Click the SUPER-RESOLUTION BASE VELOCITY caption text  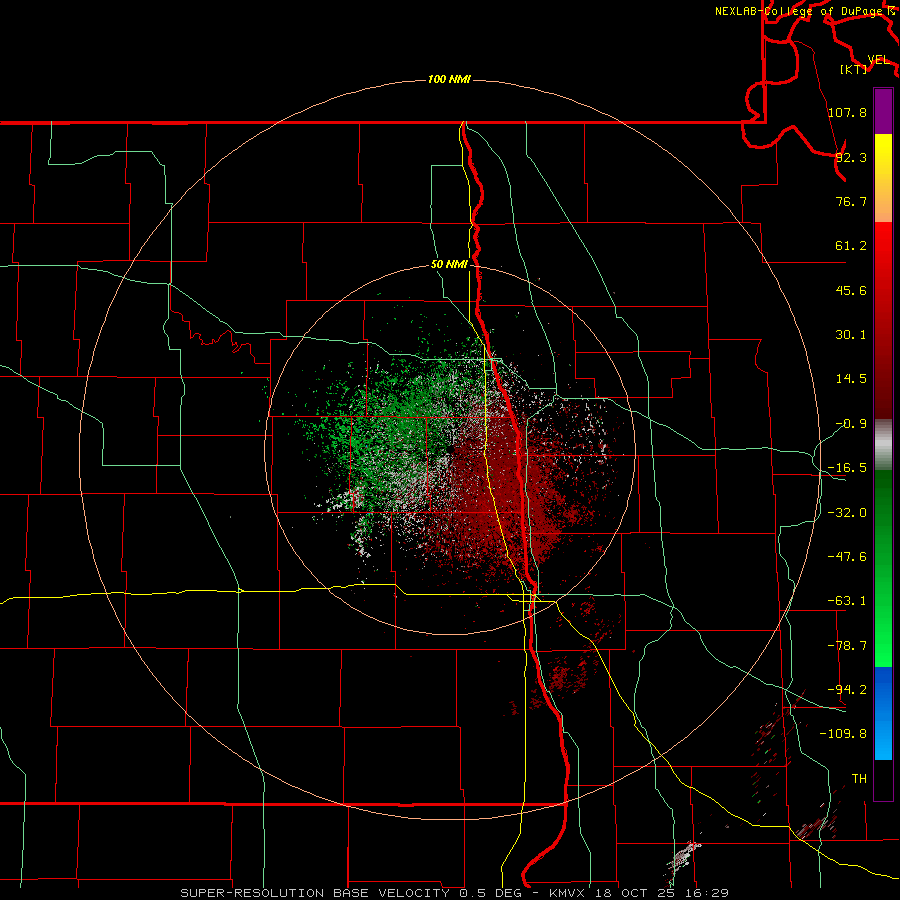[x=315, y=893]
